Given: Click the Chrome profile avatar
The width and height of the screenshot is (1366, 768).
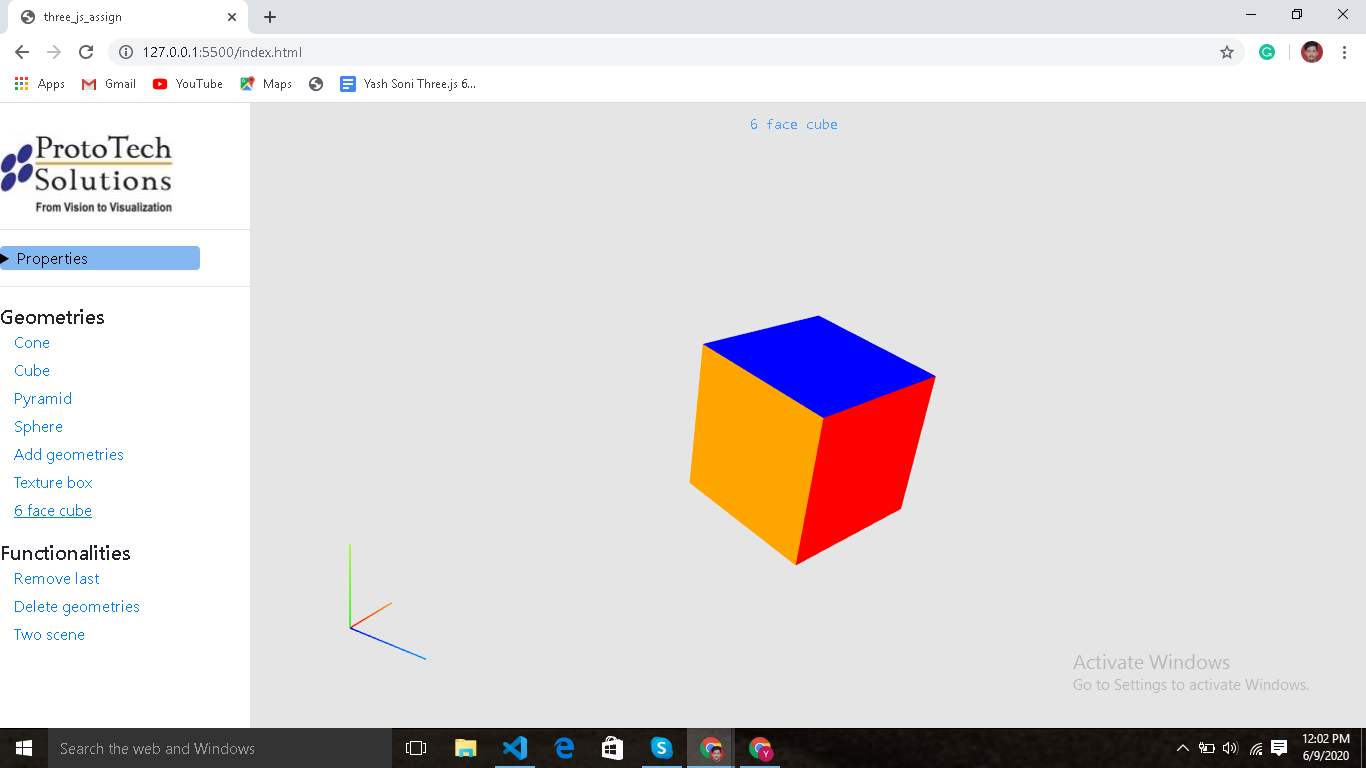Looking at the screenshot, I should 1311,51.
